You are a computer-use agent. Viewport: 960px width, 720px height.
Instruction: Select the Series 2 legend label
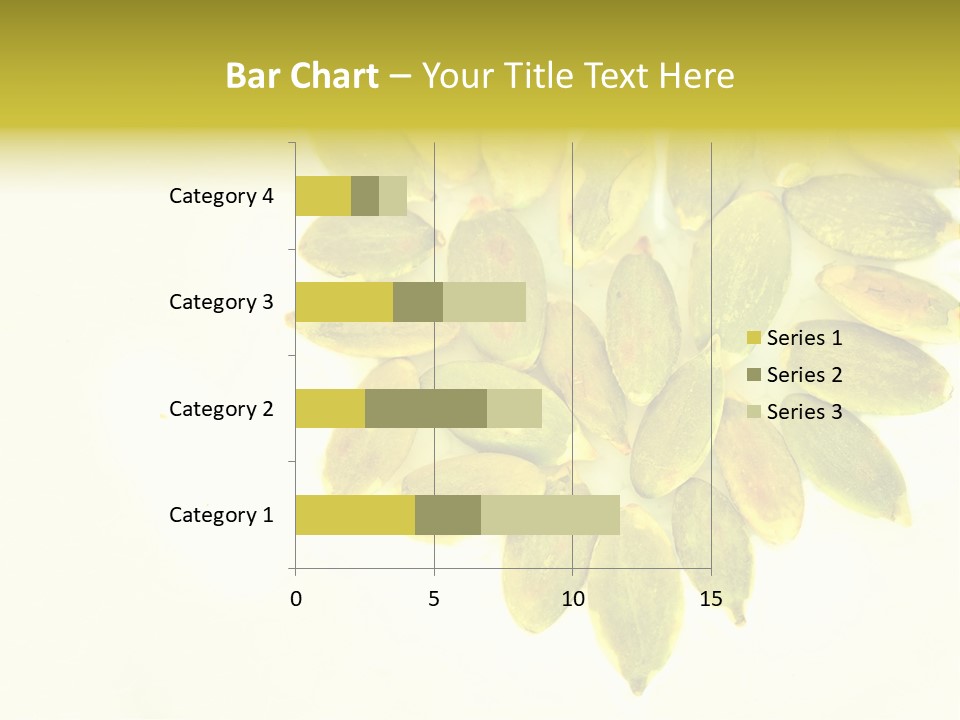click(x=804, y=374)
